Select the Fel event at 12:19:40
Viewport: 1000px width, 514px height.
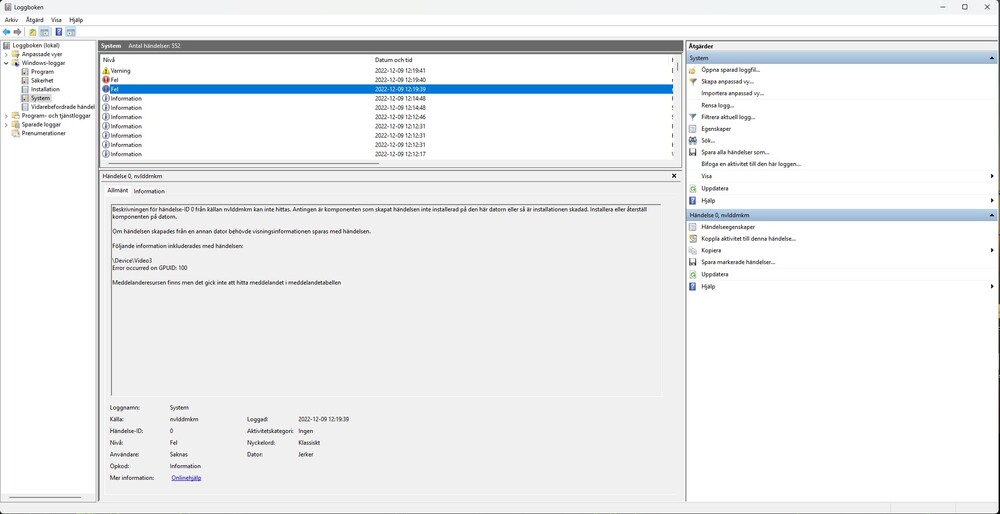tap(386, 80)
